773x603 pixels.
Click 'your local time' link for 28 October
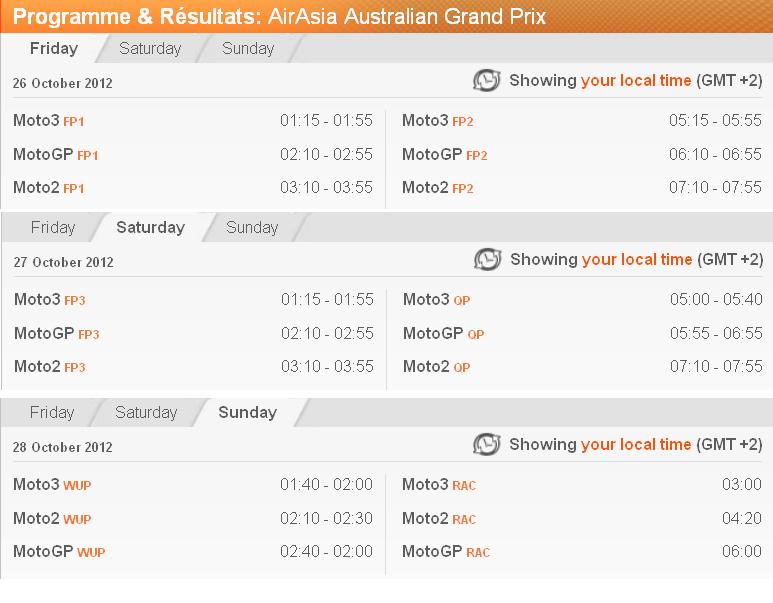pos(636,444)
